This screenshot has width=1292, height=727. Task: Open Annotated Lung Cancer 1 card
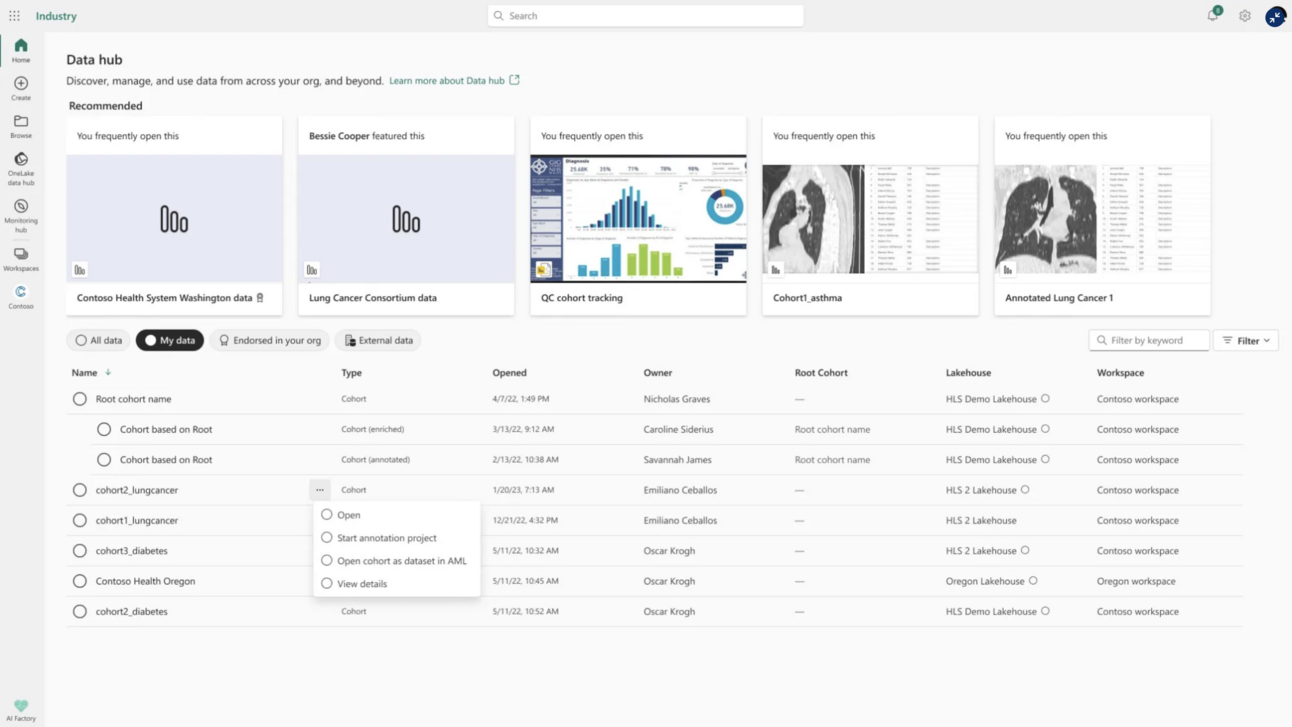coord(1102,216)
